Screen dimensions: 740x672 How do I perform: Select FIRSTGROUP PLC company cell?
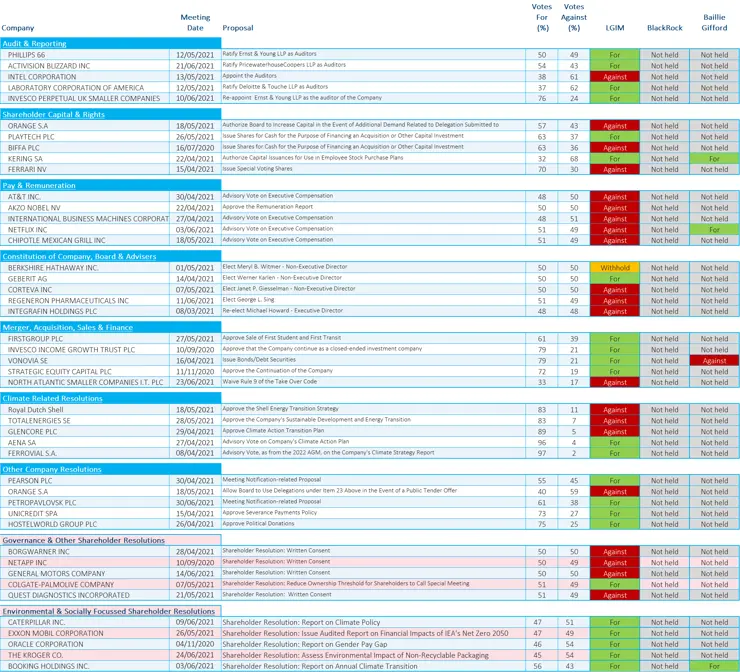pyautogui.click(x=85, y=338)
